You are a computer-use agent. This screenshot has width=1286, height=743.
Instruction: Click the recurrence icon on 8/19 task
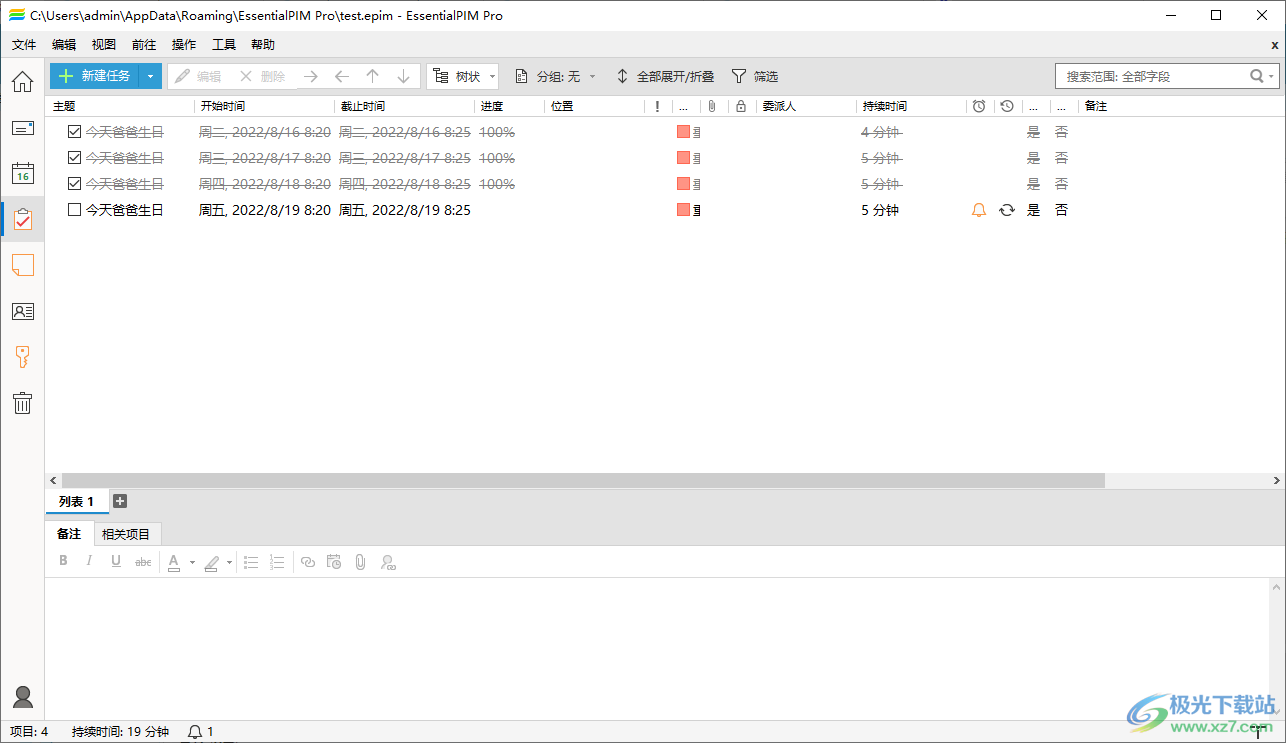tap(1007, 210)
